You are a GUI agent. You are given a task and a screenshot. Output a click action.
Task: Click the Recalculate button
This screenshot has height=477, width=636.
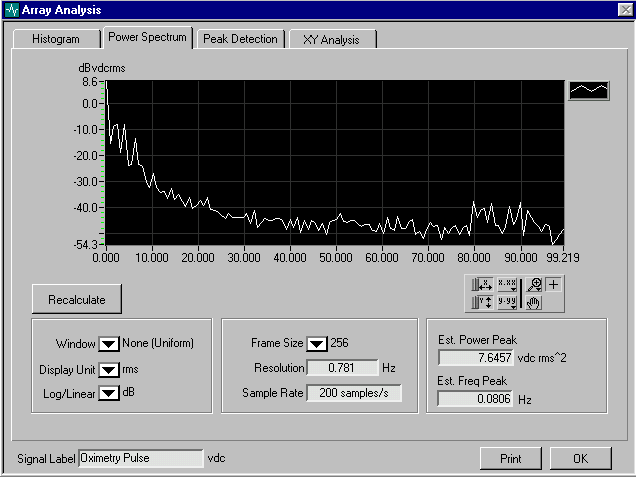77,299
